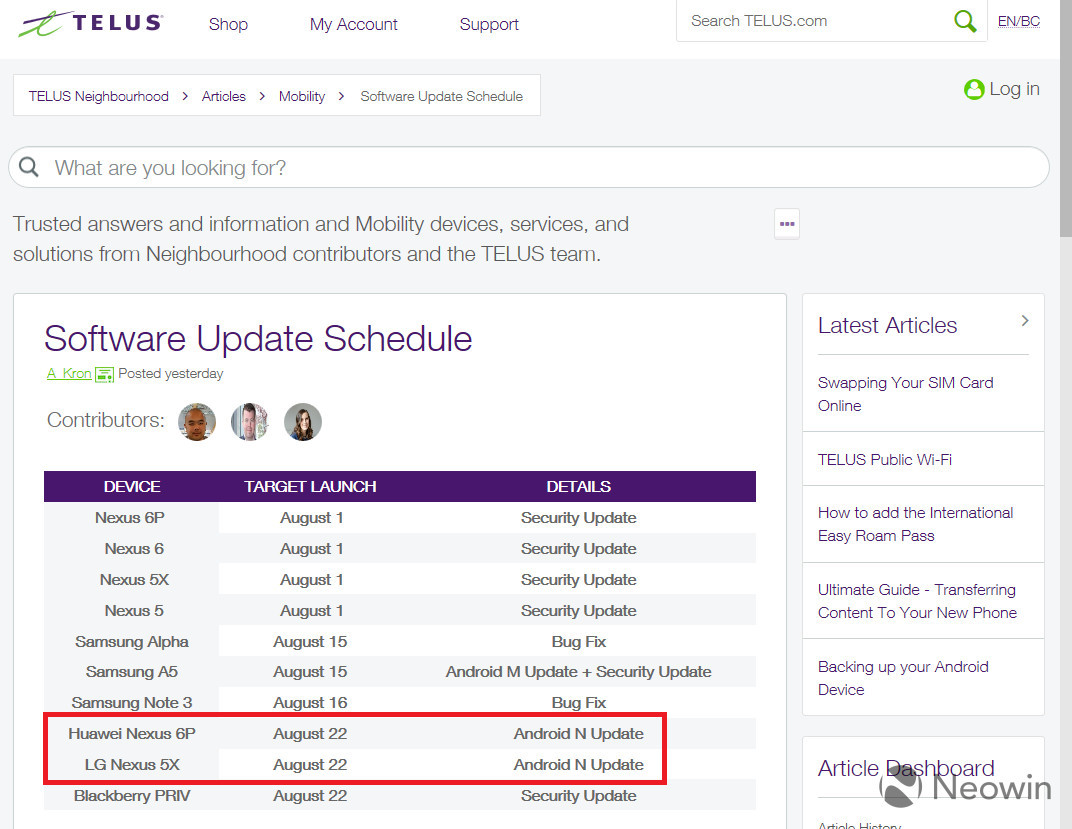Click the DETAILS column header
This screenshot has width=1072, height=829.
pos(578,487)
